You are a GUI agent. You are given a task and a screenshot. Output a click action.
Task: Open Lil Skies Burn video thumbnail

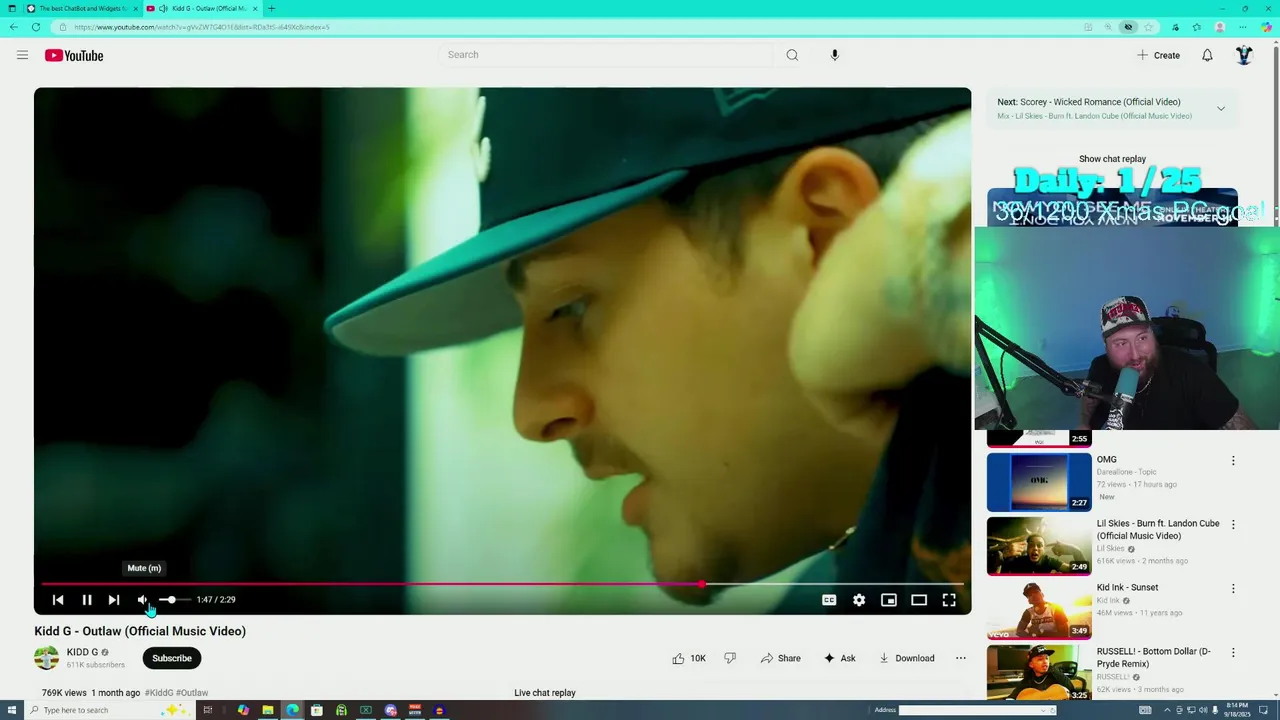[x=1039, y=546]
